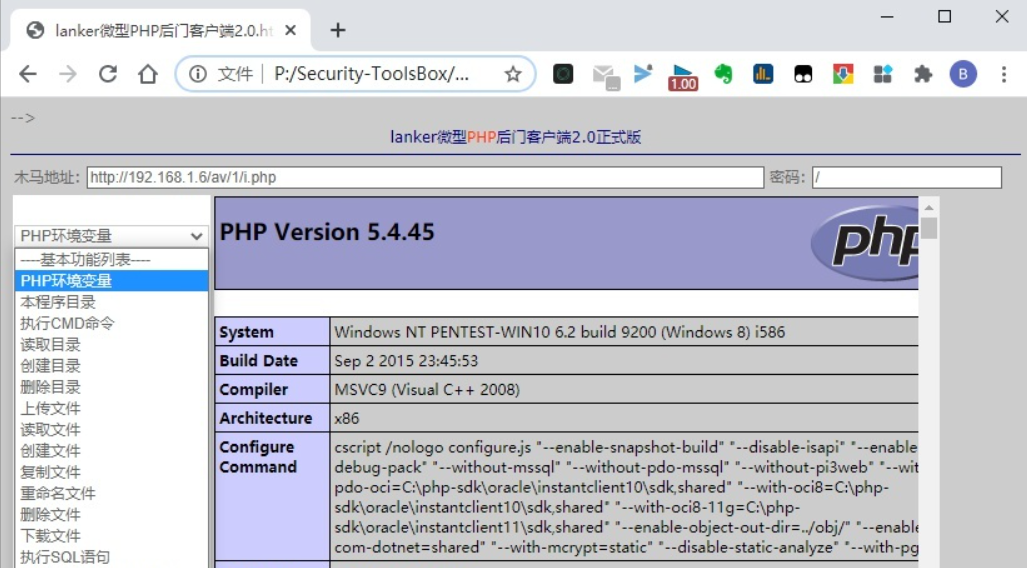The width and height of the screenshot is (1027, 568).
Task: Click the lanker微型PHP后门客户端2.0正式版 page title
Action: point(515,137)
